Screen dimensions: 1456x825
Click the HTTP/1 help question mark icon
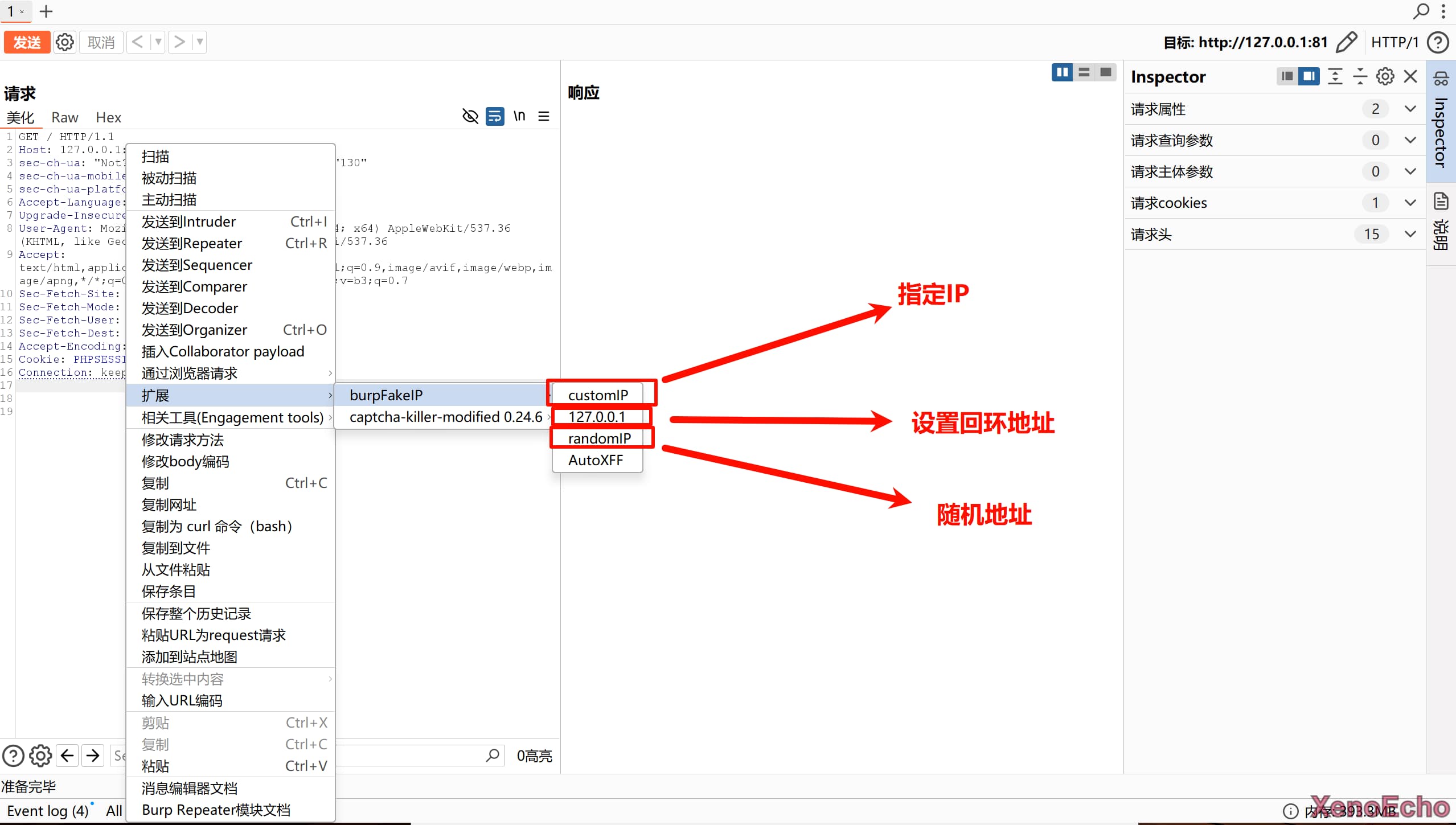click(1438, 42)
